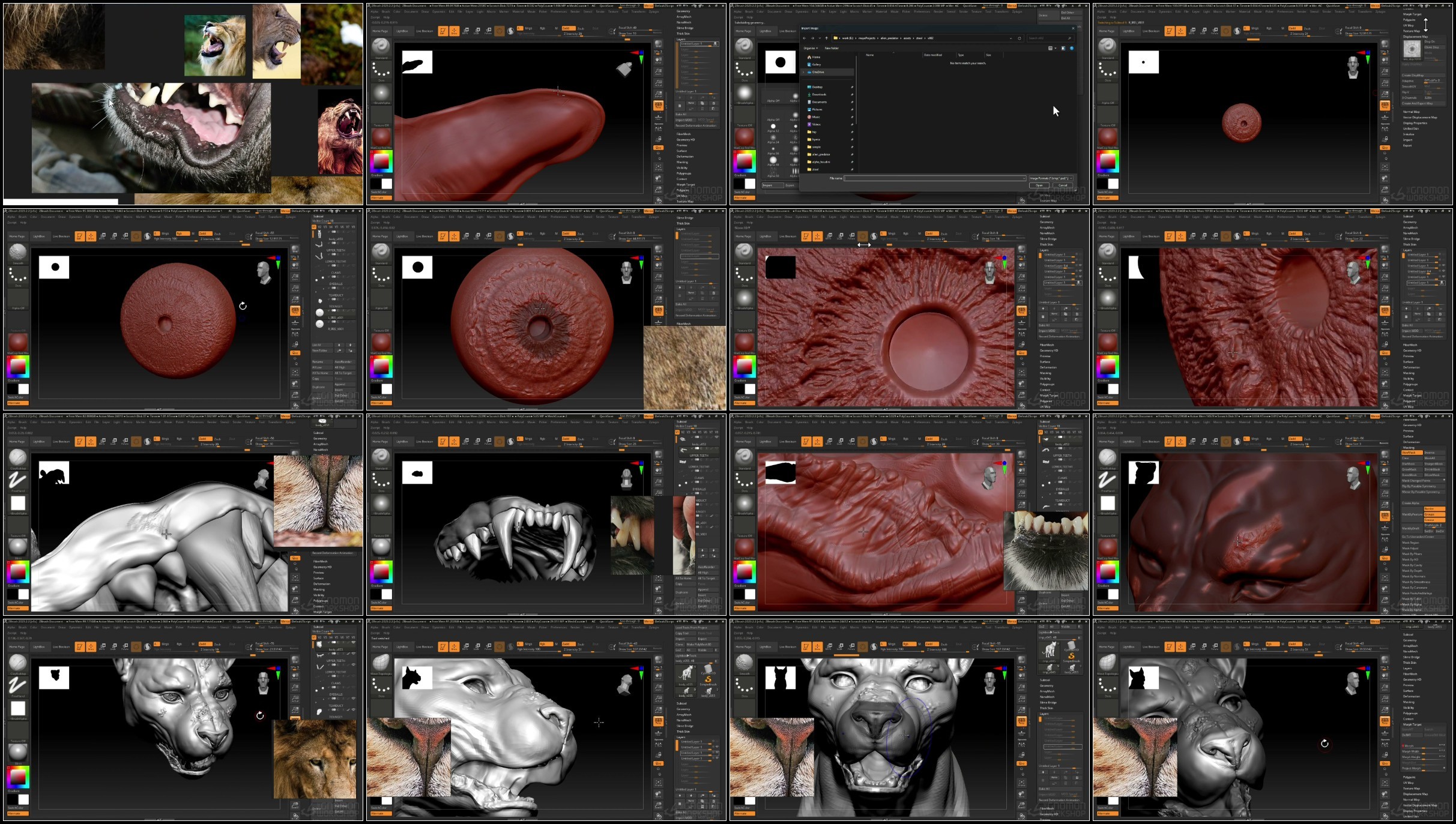Viewport: 1456px width, 824px height.
Task: Click the Persp icon right of the tongue viewport
Action: [658, 105]
